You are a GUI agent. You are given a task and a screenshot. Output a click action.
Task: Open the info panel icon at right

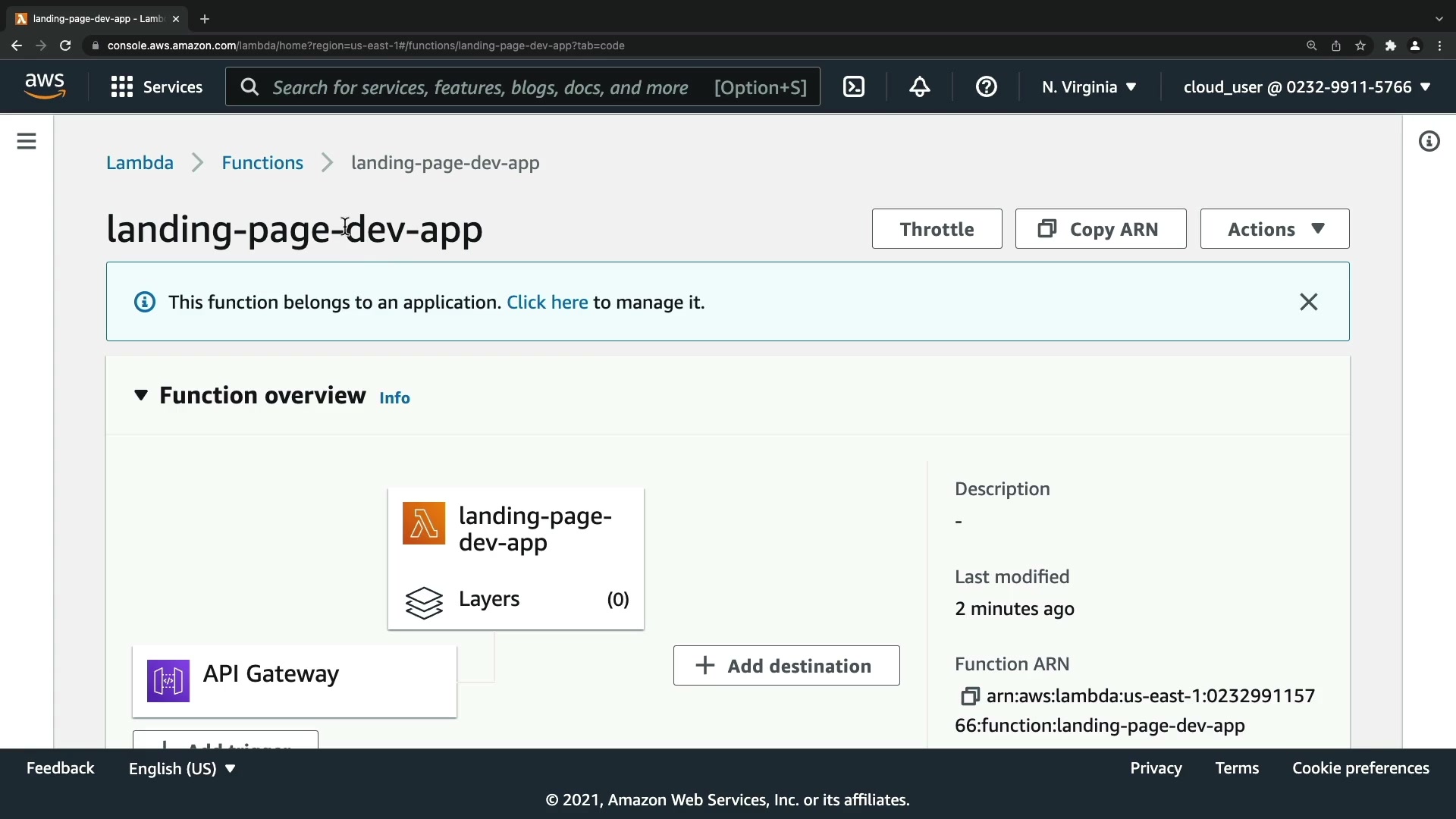point(1429,141)
